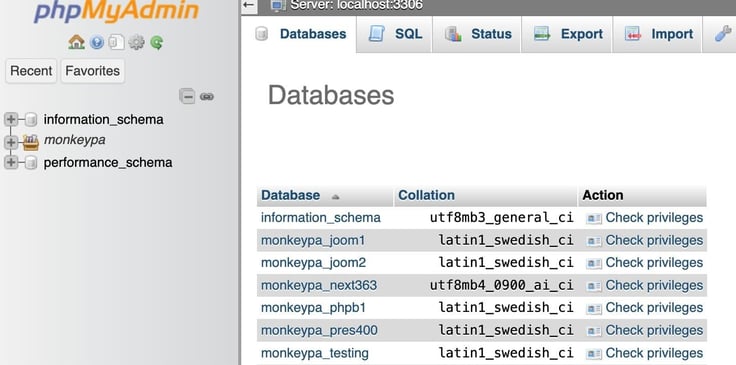Open monkeypa_joom2 database link
This screenshot has width=736, height=365.
tap(313, 263)
